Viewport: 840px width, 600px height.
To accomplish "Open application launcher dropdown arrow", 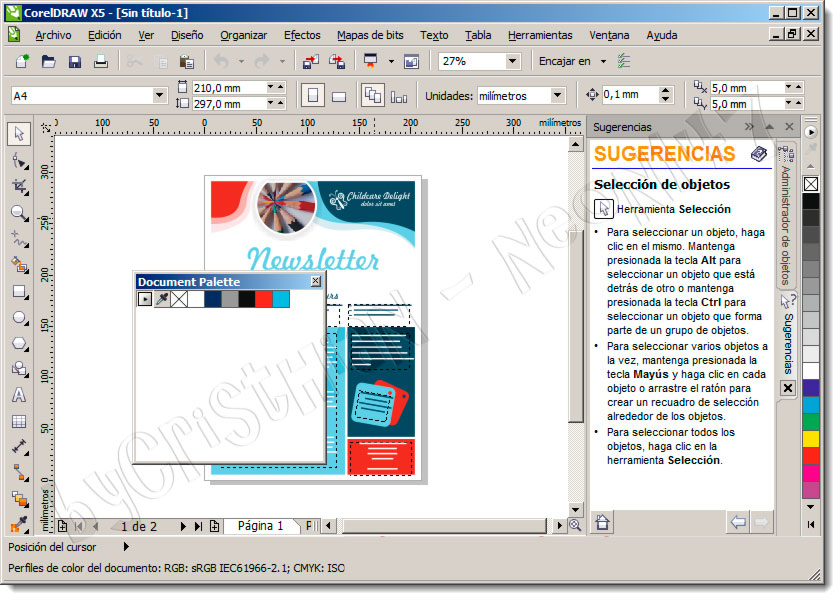I will pos(391,62).
